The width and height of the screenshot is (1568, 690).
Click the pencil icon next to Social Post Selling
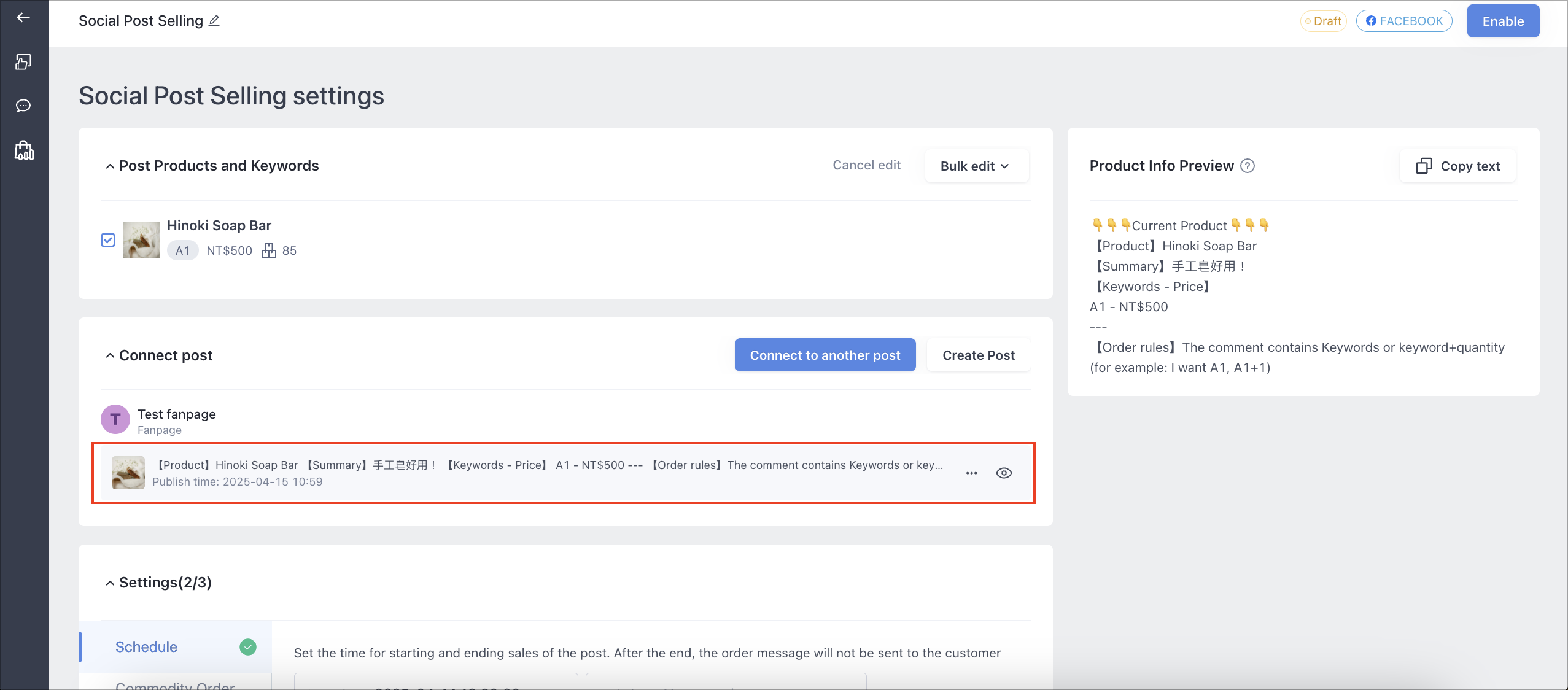tap(214, 21)
